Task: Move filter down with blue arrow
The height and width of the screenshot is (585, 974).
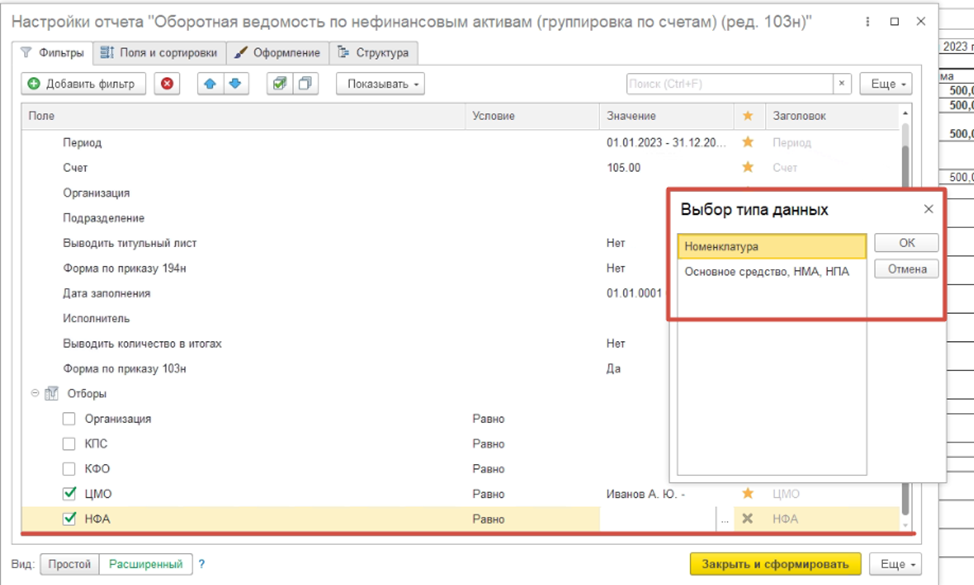Action: click(x=235, y=84)
